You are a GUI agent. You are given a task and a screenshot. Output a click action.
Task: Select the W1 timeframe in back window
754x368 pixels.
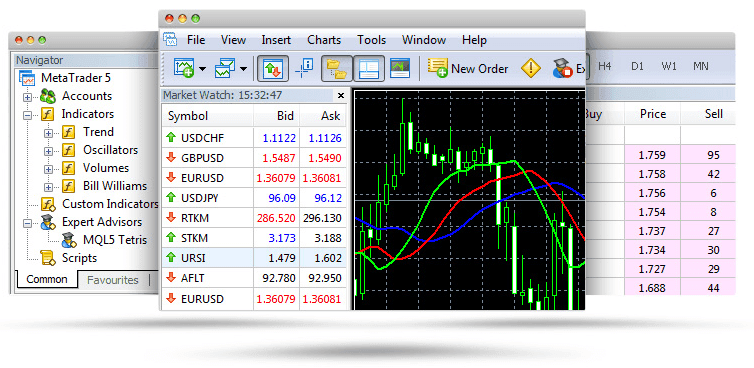click(669, 66)
